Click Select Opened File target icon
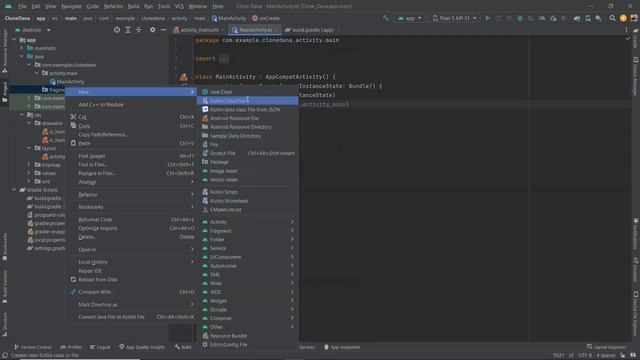The width and height of the screenshot is (640, 360). (117, 30)
